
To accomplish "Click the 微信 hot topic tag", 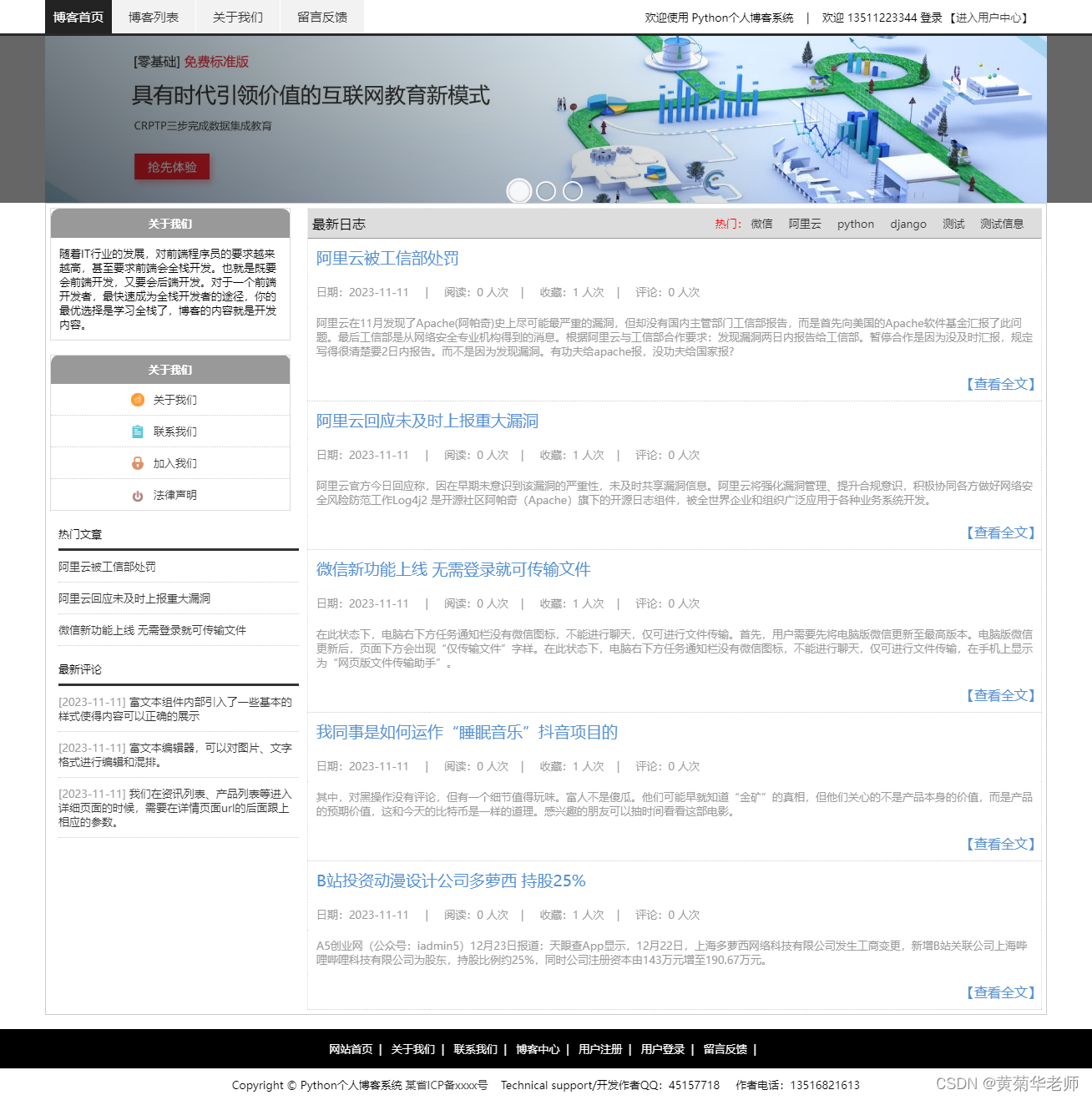I will pyautogui.click(x=761, y=224).
